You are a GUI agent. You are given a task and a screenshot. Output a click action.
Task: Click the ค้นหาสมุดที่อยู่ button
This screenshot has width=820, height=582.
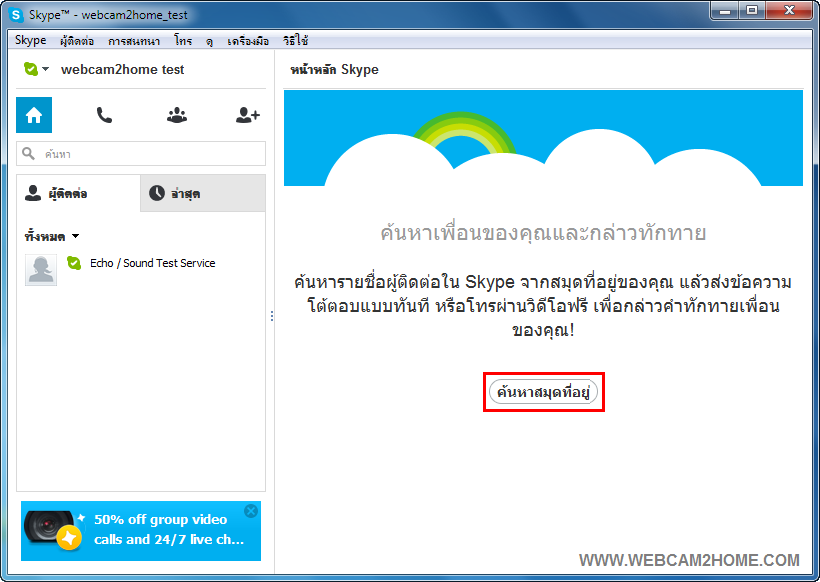544,393
